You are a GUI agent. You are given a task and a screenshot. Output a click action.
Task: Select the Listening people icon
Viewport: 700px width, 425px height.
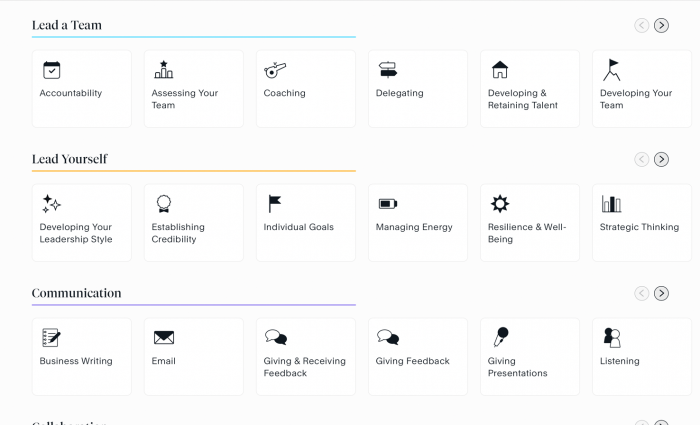(611, 338)
